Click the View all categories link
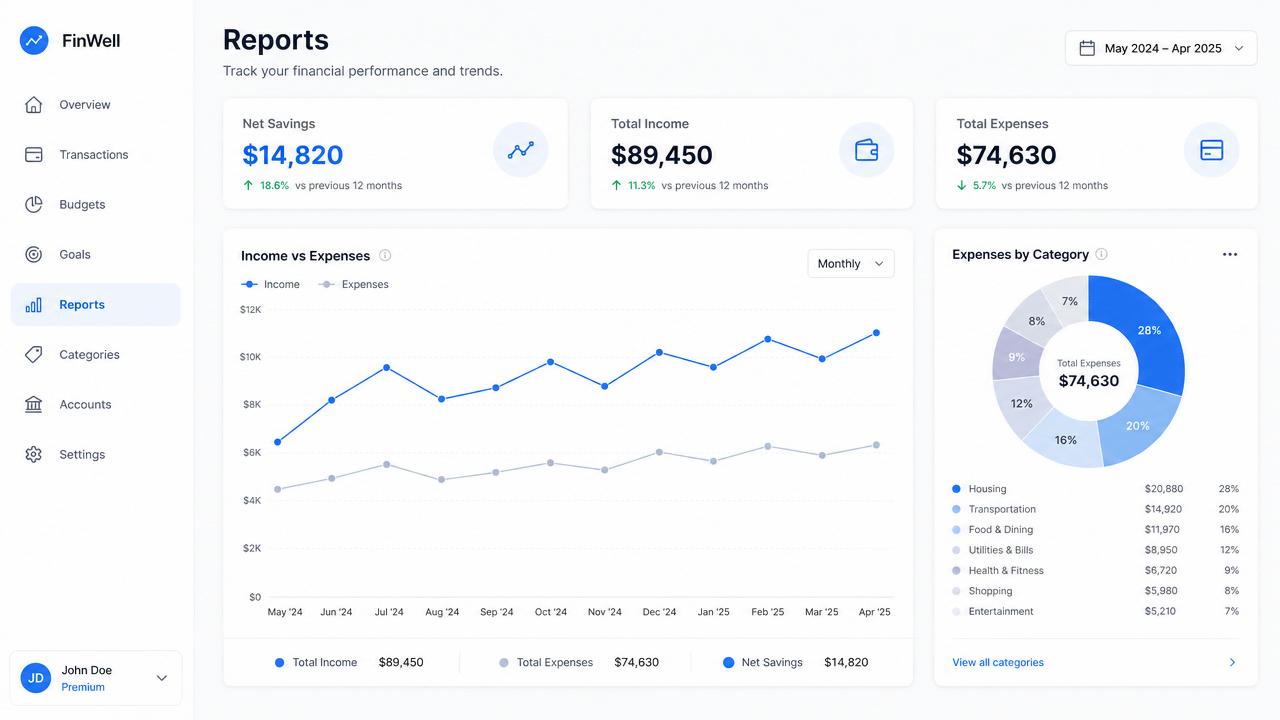This screenshot has width=1280, height=720. 998,662
